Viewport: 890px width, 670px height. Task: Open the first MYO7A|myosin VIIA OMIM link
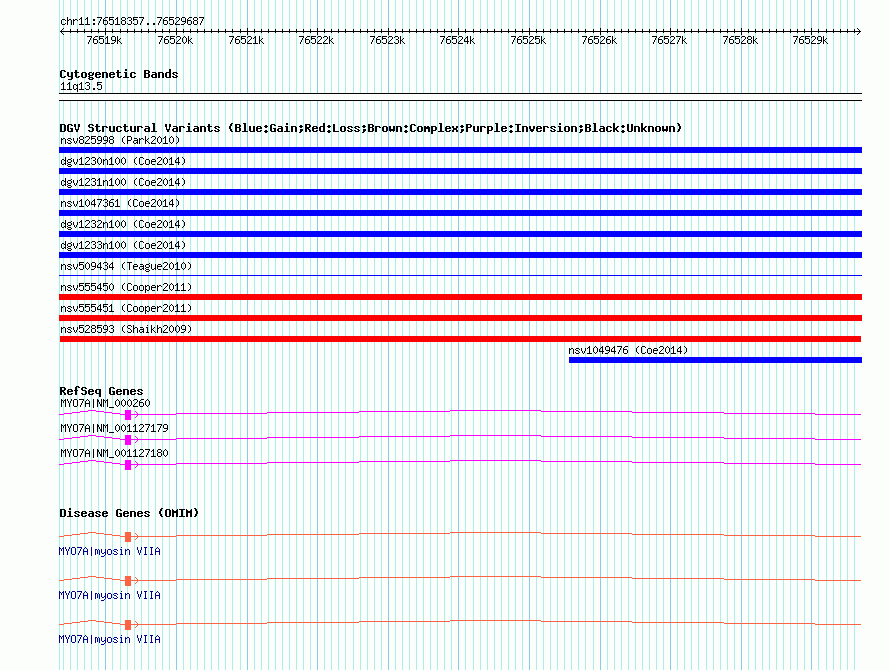click(110, 551)
